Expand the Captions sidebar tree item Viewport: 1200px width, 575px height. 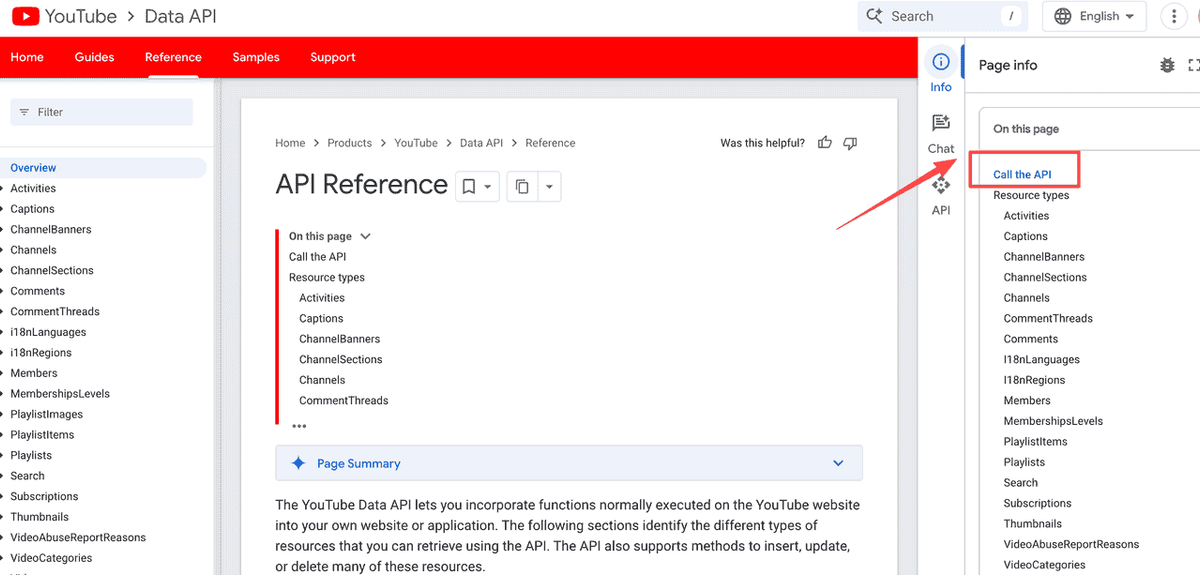coord(3,209)
